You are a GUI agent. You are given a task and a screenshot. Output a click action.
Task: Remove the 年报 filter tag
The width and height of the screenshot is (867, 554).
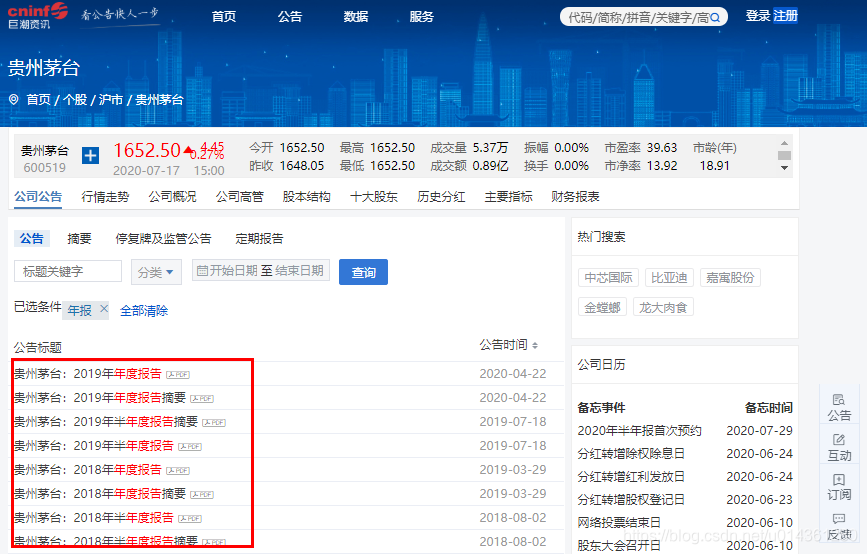click(x=104, y=309)
